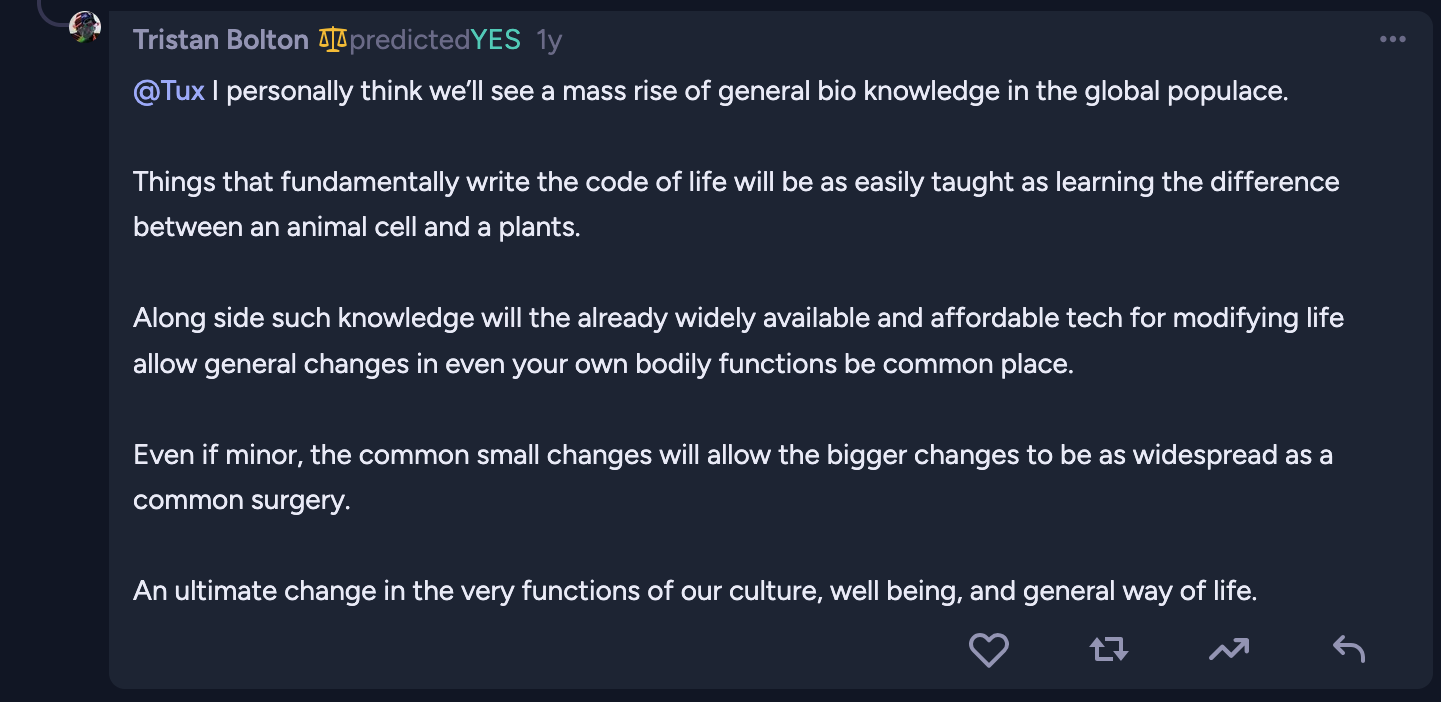Click the paragraph starting Along side such knowledge
1441x702 pixels.
point(738,341)
